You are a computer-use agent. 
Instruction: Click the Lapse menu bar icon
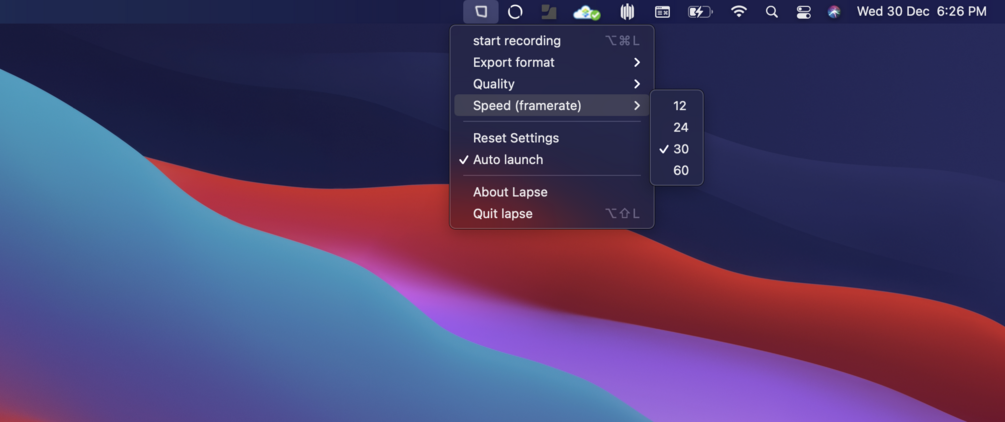(x=481, y=12)
